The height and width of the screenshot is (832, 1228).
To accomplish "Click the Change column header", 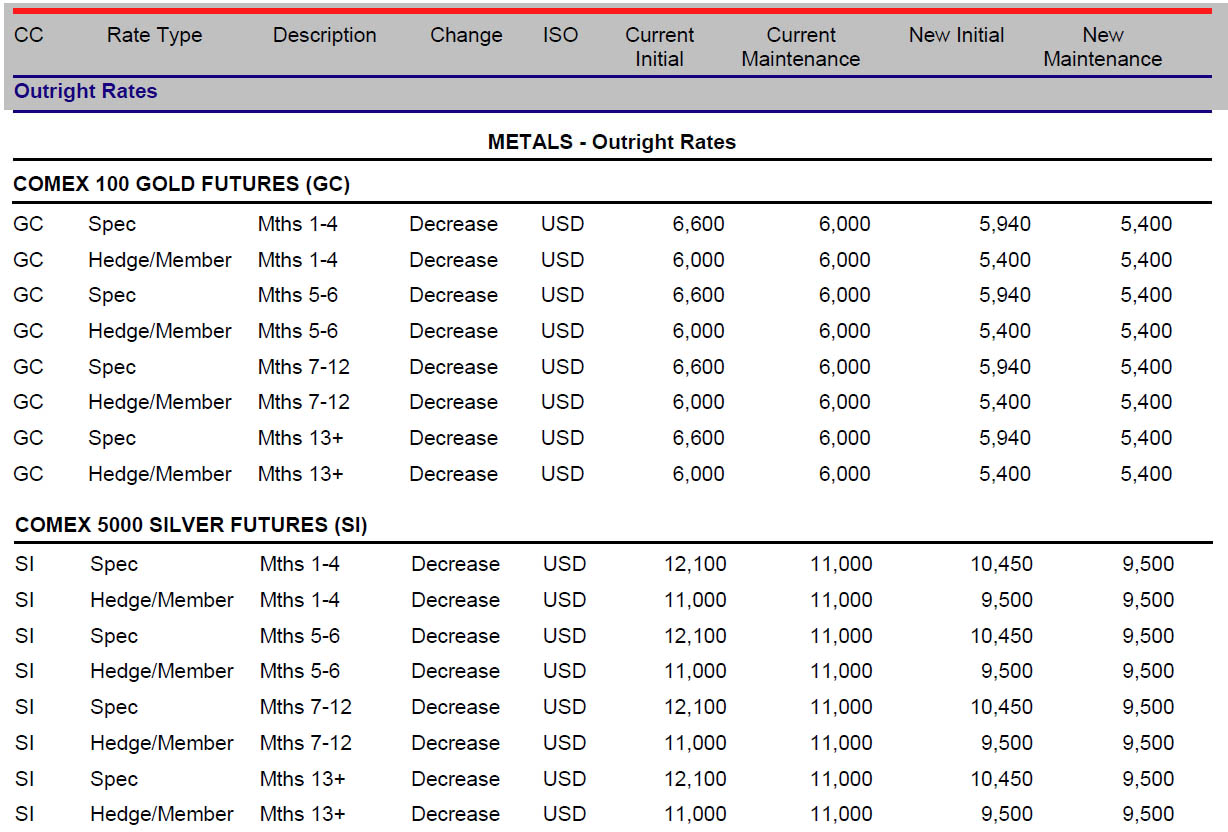I will [x=466, y=35].
